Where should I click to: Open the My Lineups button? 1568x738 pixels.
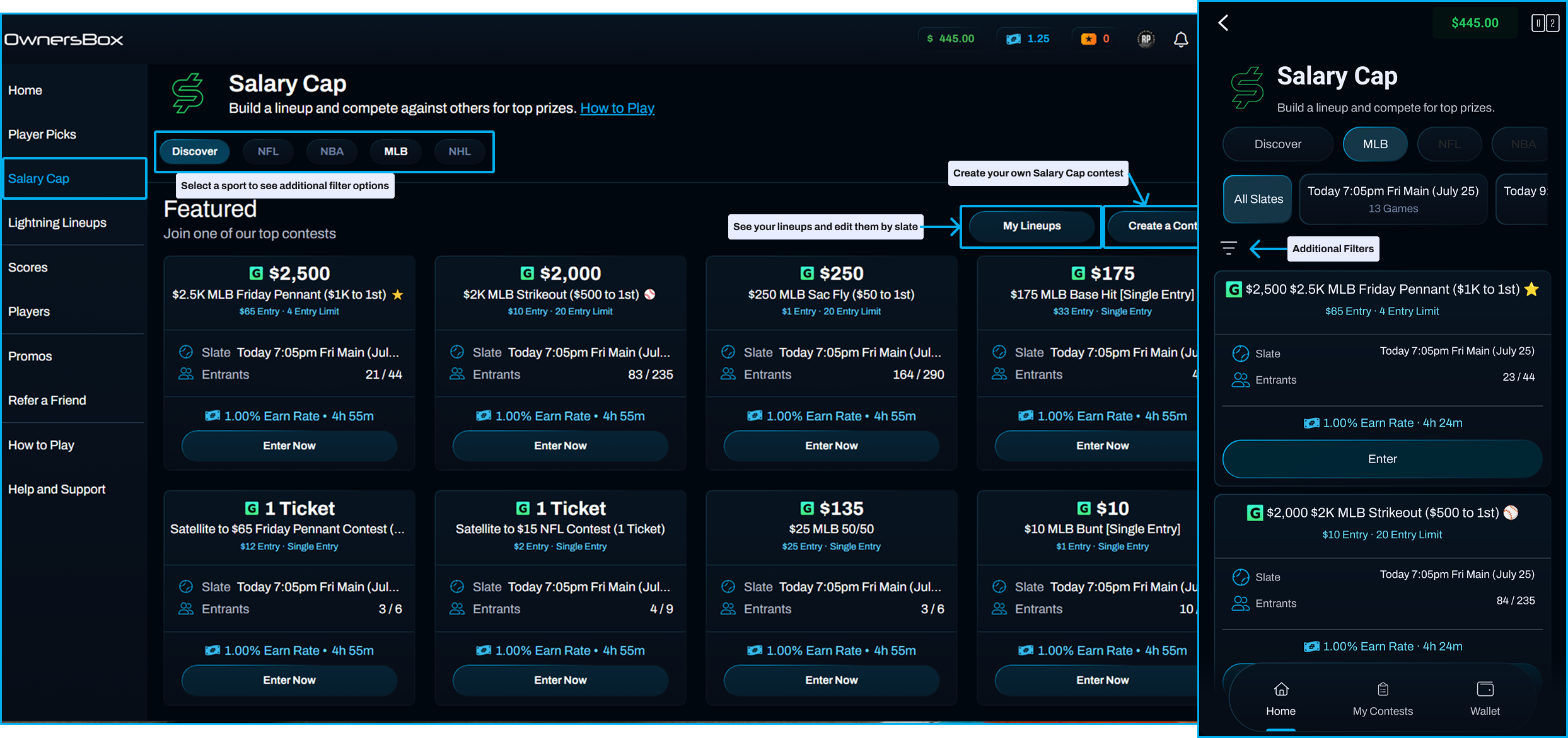(x=1031, y=226)
